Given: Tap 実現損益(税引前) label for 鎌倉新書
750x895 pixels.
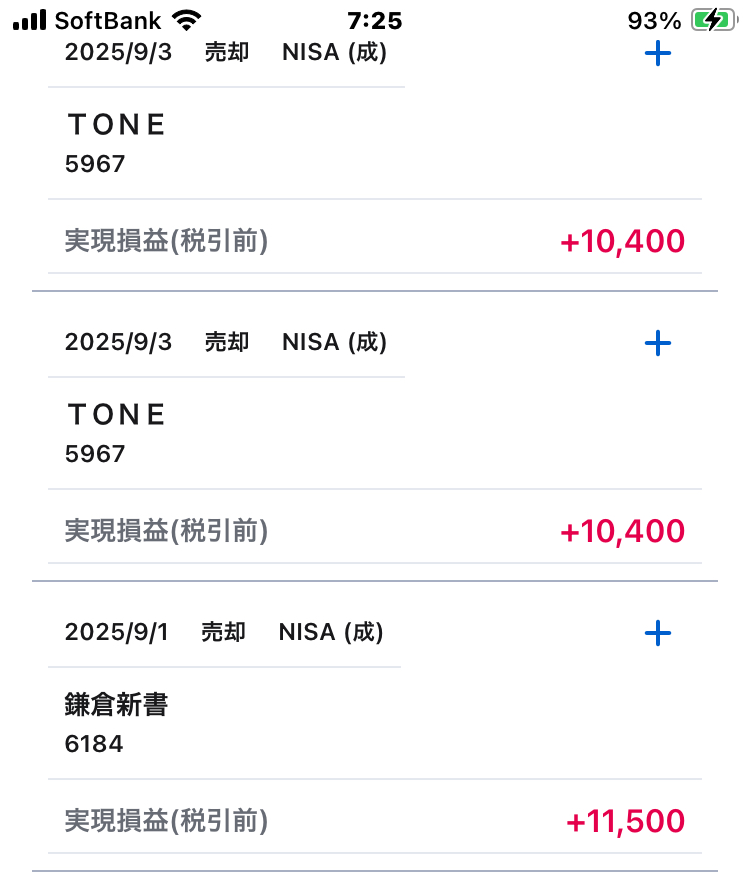Looking at the screenshot, I should coord(166,822).
